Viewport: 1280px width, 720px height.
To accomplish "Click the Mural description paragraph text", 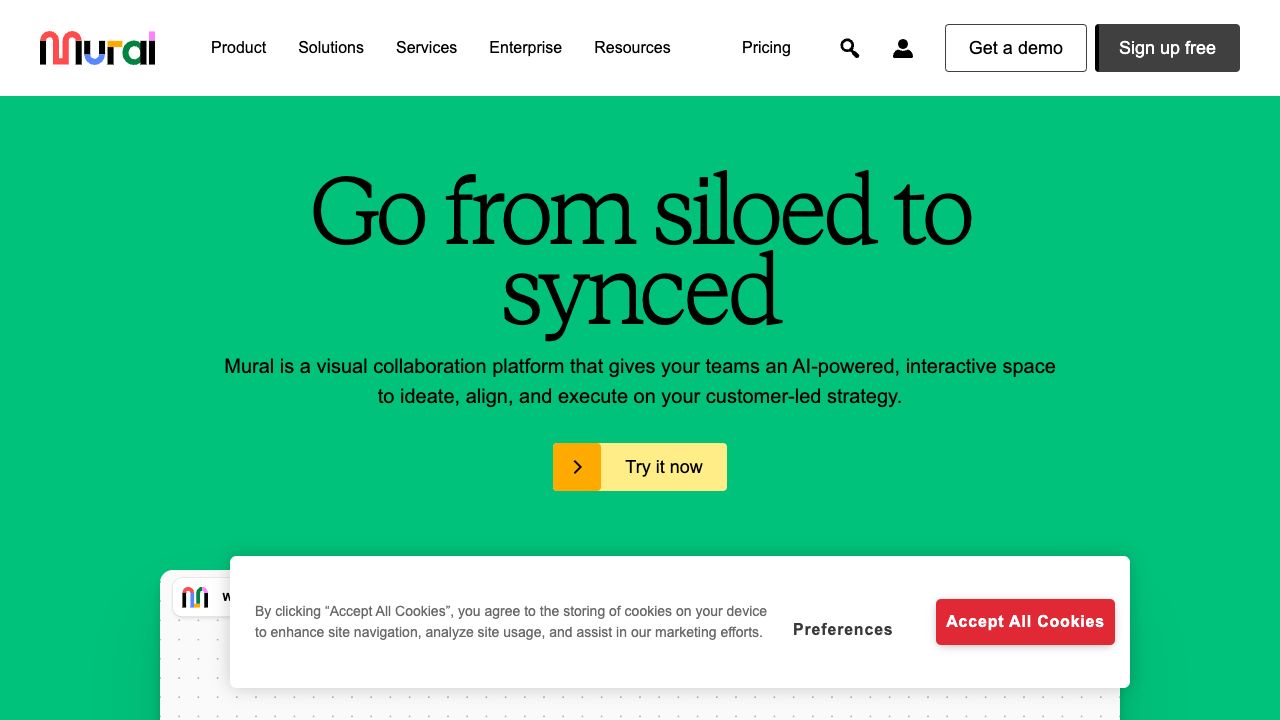I will (640, 381).
